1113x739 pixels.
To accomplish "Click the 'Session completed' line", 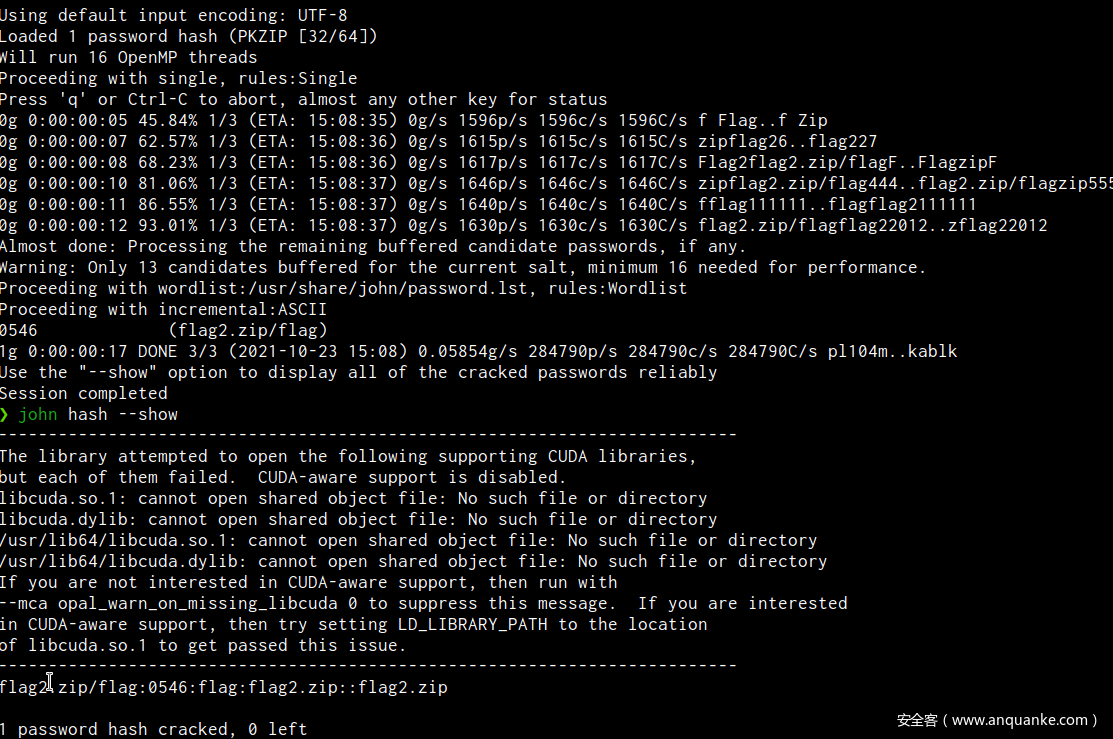I will 84,393.
